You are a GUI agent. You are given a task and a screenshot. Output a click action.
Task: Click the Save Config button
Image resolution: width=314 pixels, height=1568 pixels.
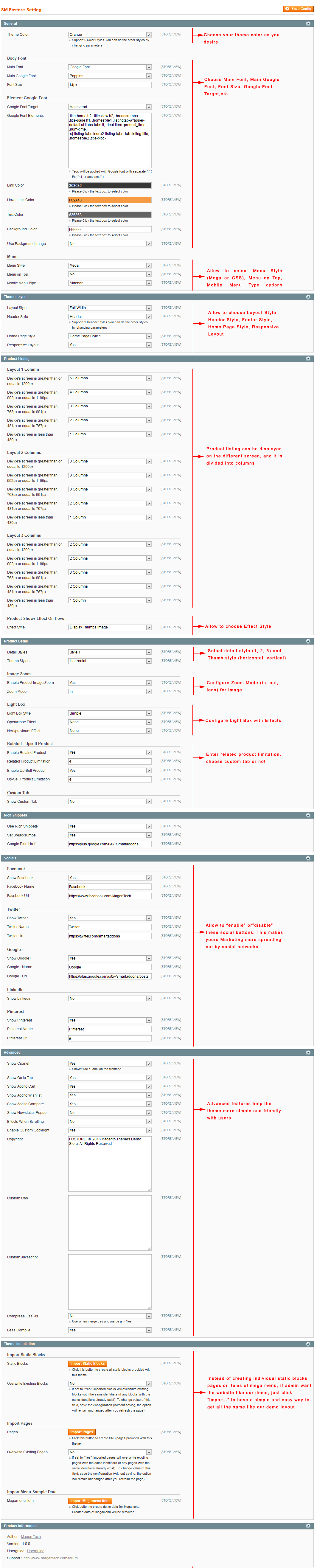click(x=298, y=9)
